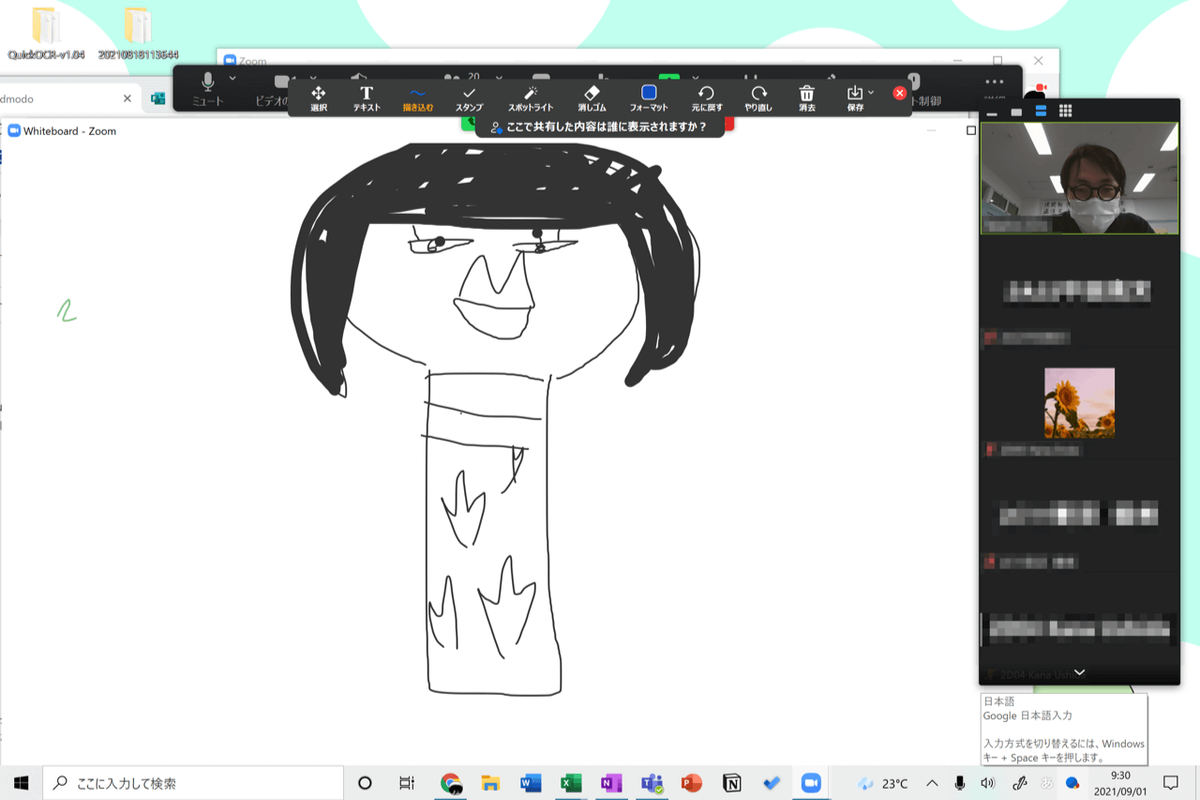Open the Windows Start menu
This screenshot has width=1200, height=800.
click(20, 783)
